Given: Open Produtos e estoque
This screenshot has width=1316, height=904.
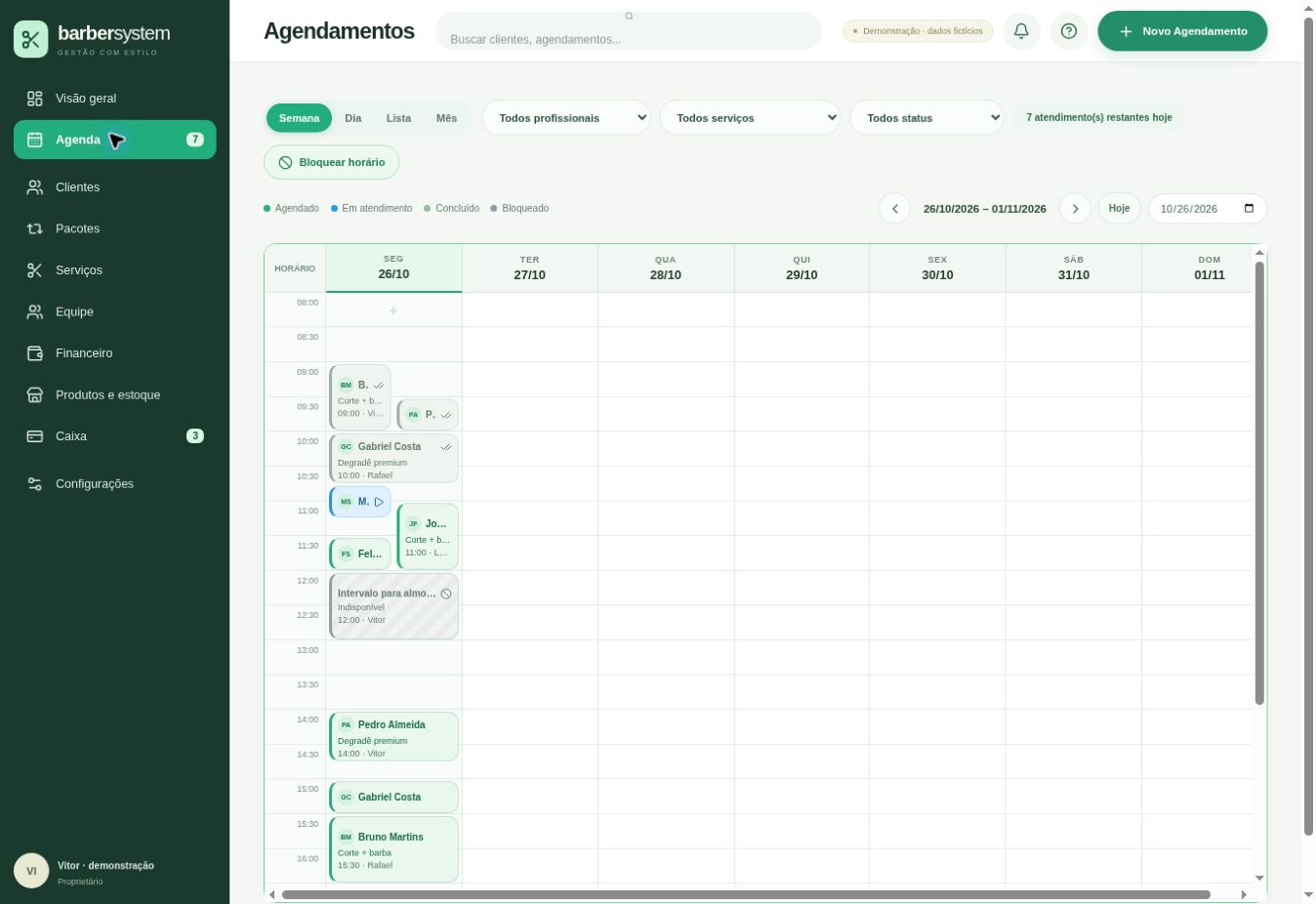Looking at the screenshot, I should (x=114, y=395).
